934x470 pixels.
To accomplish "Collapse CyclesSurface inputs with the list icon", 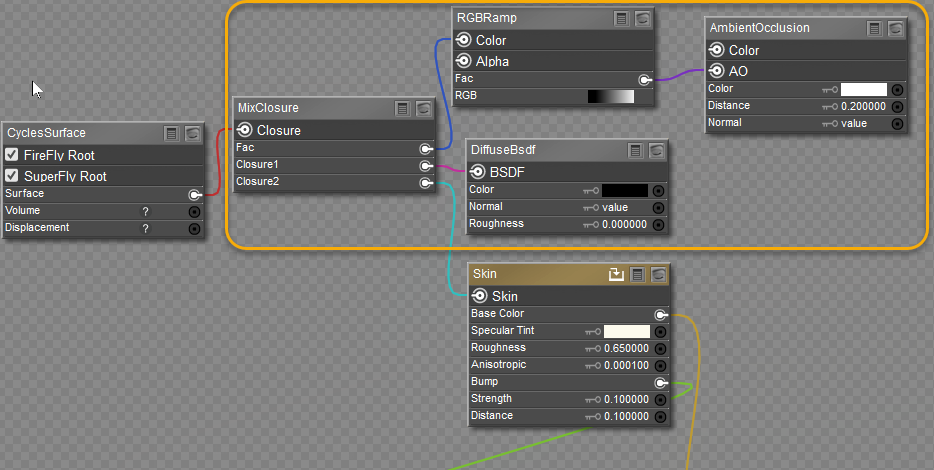I will (x=172, y=133).
